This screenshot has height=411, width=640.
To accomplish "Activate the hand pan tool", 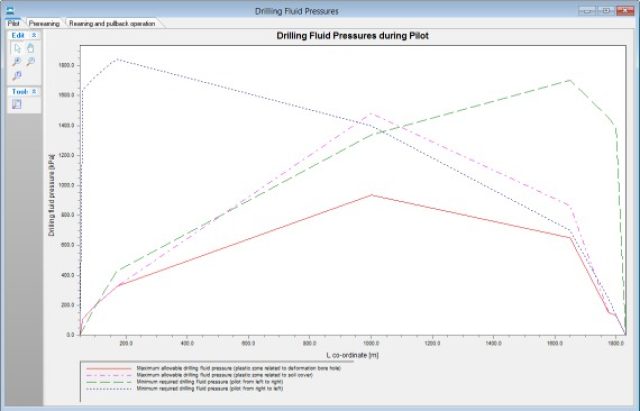I will (x=30, y=47).
